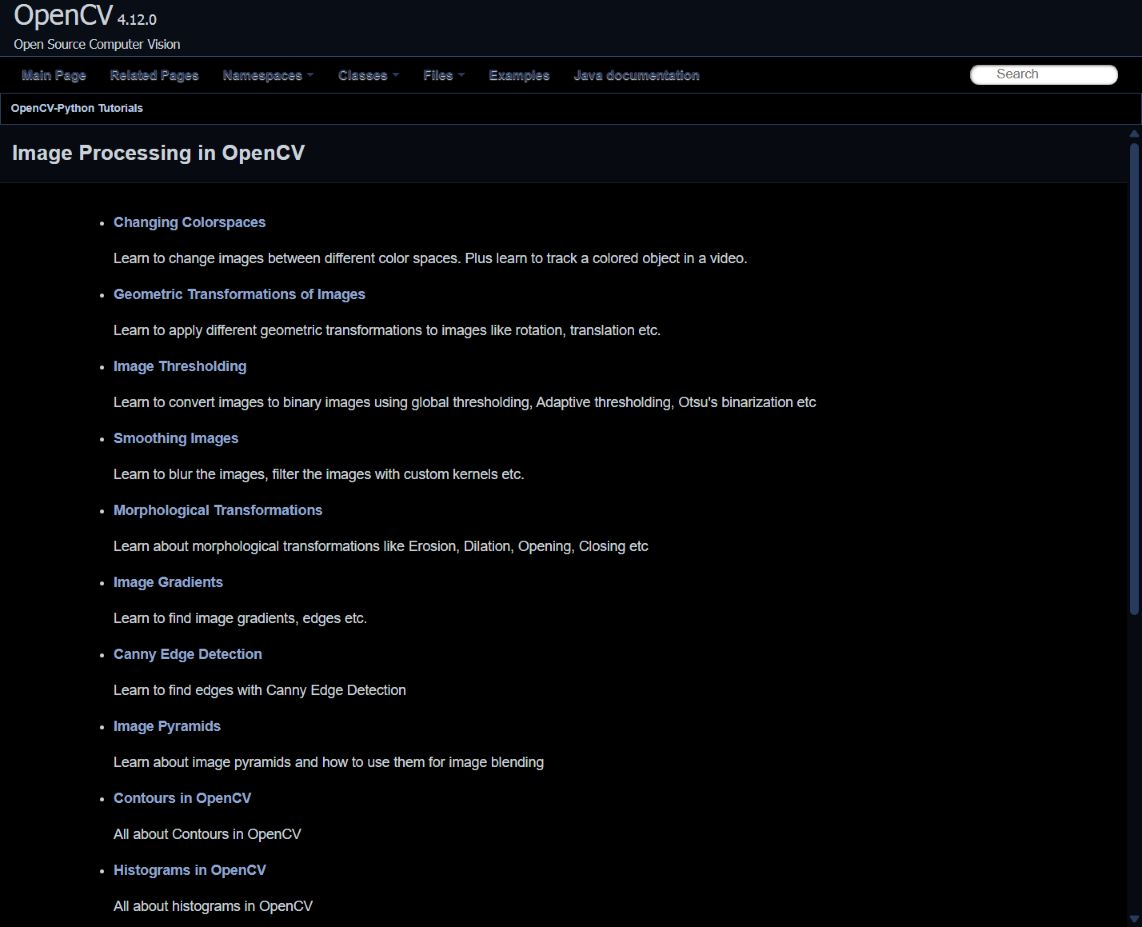Expand the Classes dropdown menu
The image size is (1142, 927).
(368, 75)
